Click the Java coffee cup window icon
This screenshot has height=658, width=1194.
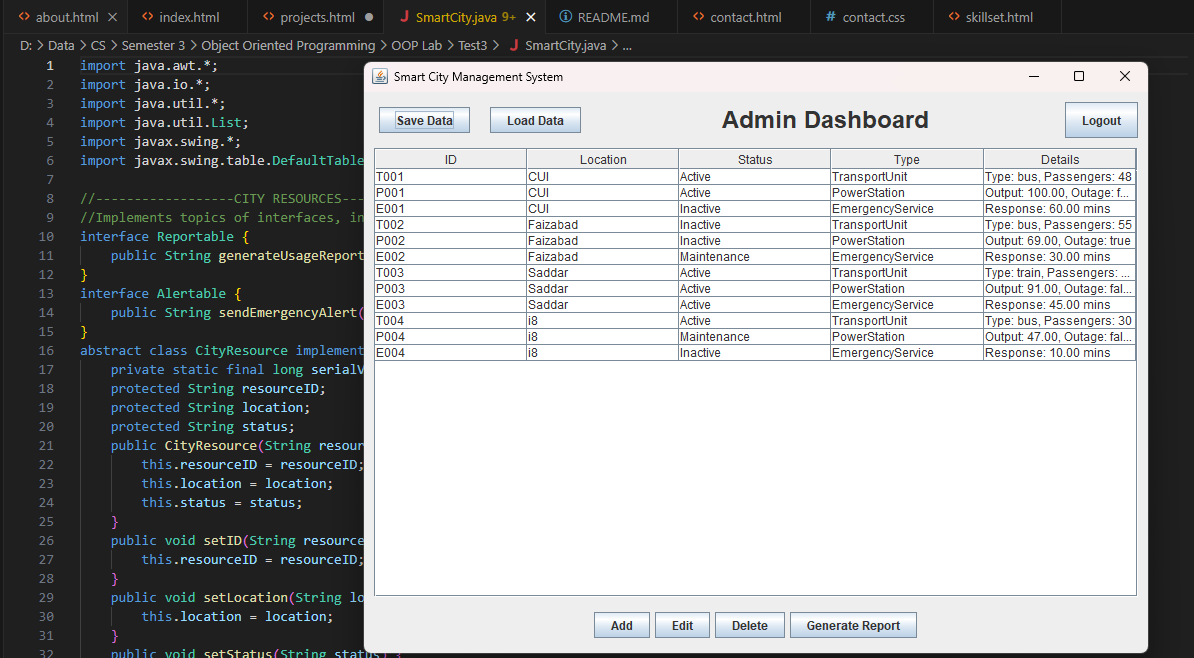pyautogui.click(x=379, y=76)
